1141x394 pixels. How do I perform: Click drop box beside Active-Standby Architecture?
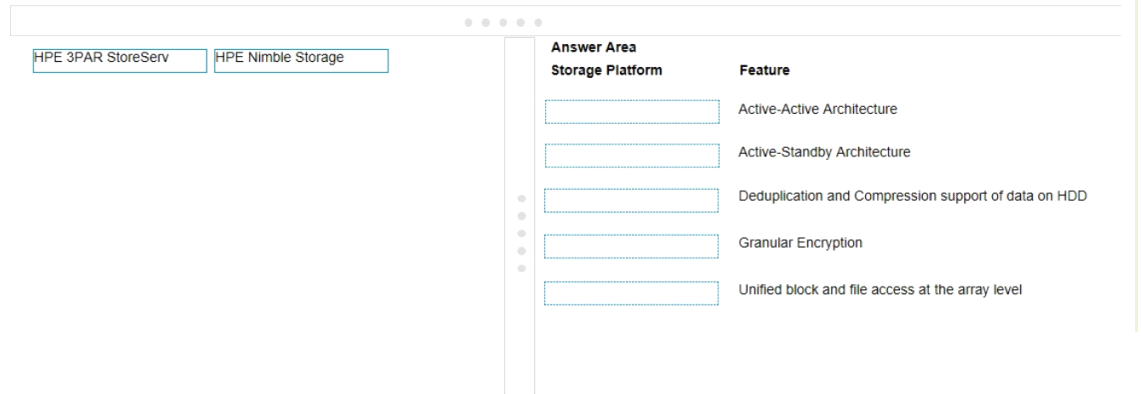[x=632, y=156]
